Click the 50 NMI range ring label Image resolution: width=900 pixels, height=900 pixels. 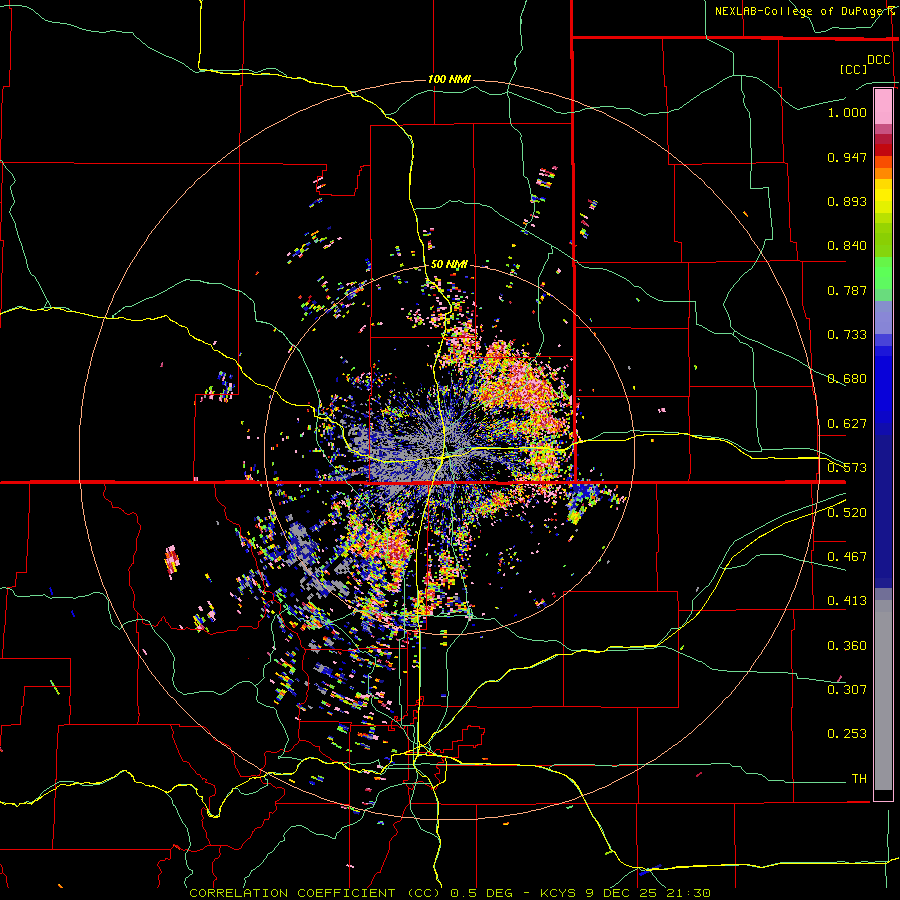coord(449,264)
